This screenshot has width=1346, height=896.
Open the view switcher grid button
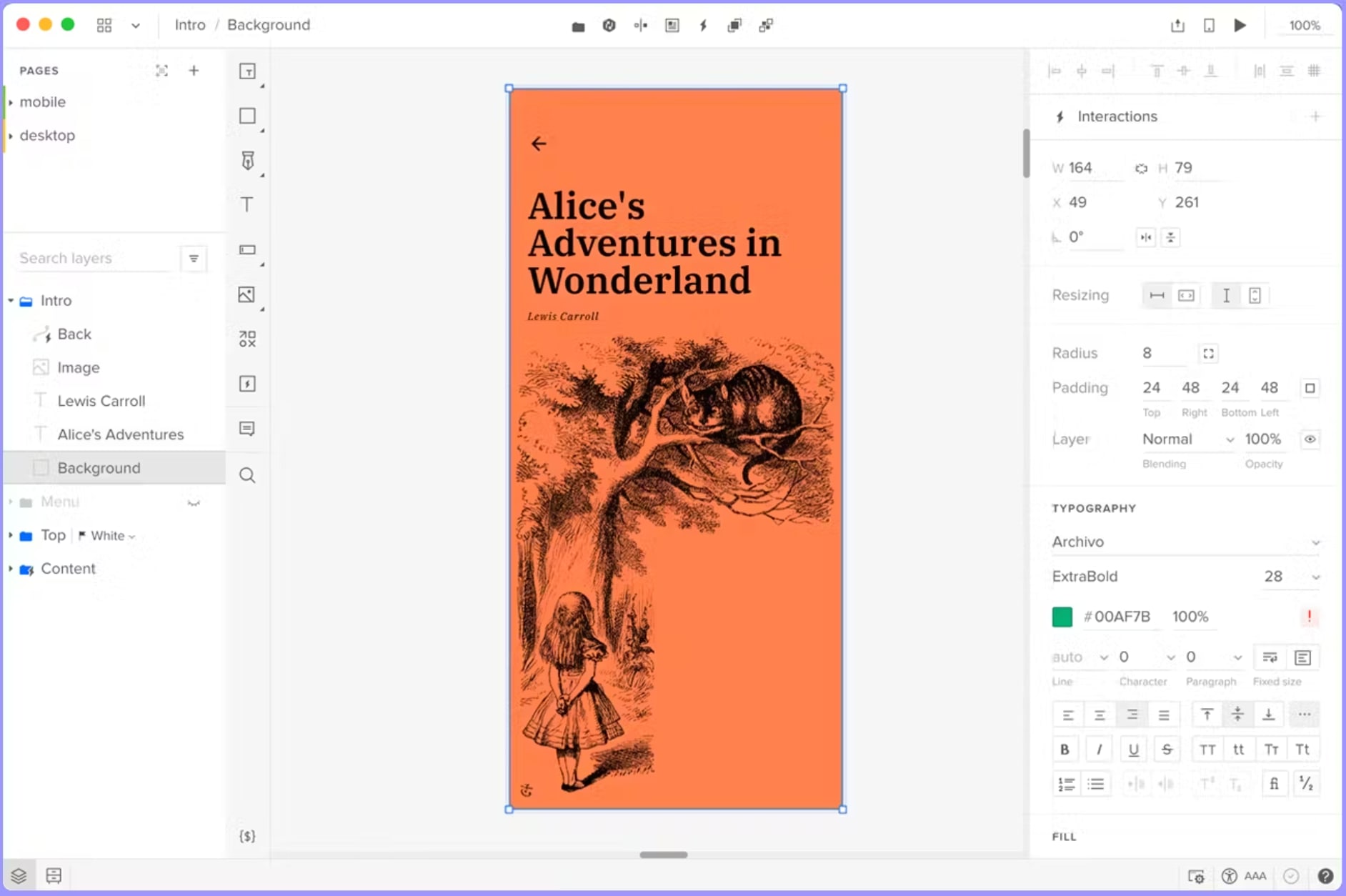[104, 26]
